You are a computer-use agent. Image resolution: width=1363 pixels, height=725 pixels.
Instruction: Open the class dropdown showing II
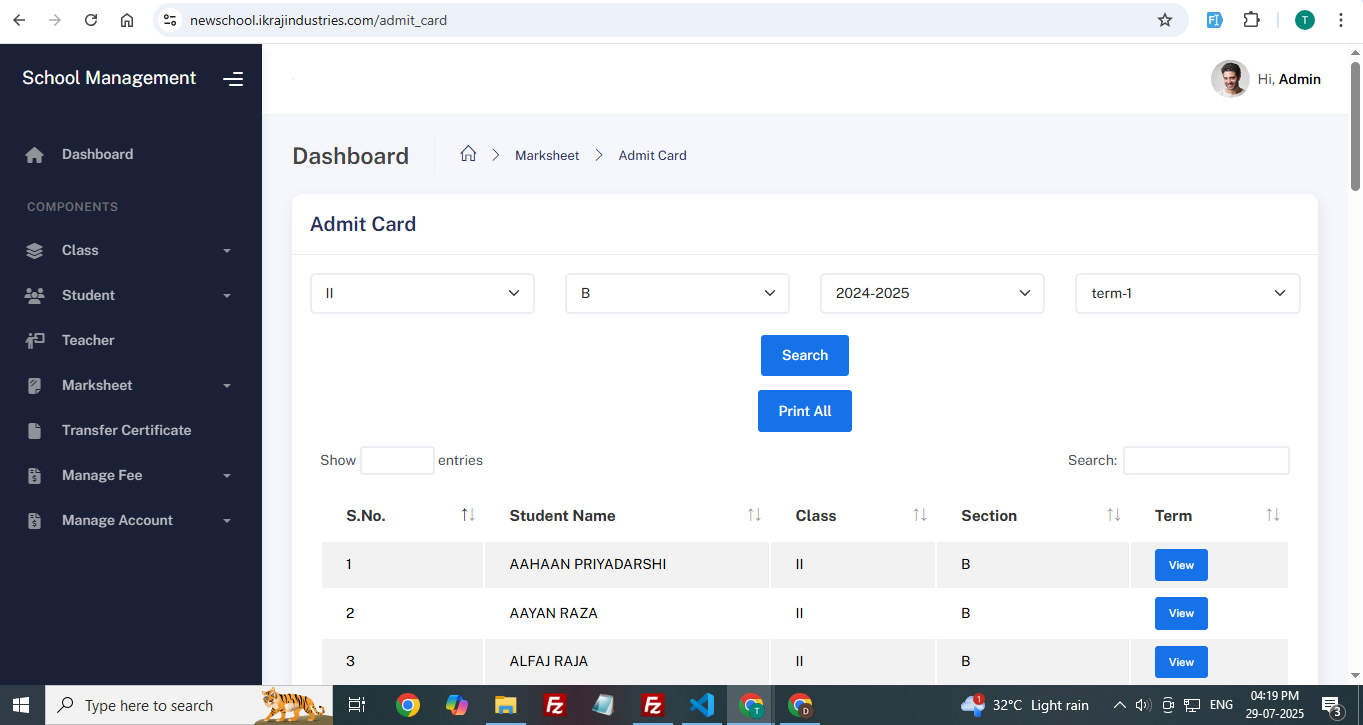click(422, 294)
